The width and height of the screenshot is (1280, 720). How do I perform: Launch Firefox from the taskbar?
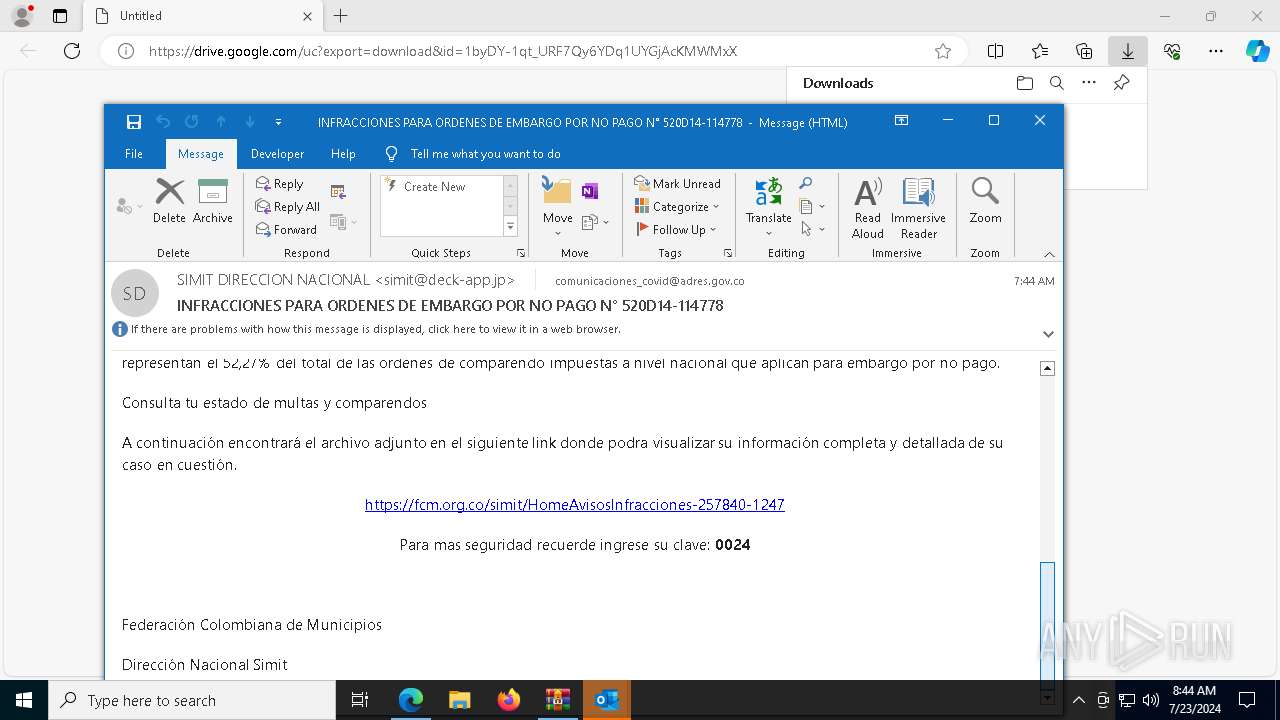tap(509, 700)
